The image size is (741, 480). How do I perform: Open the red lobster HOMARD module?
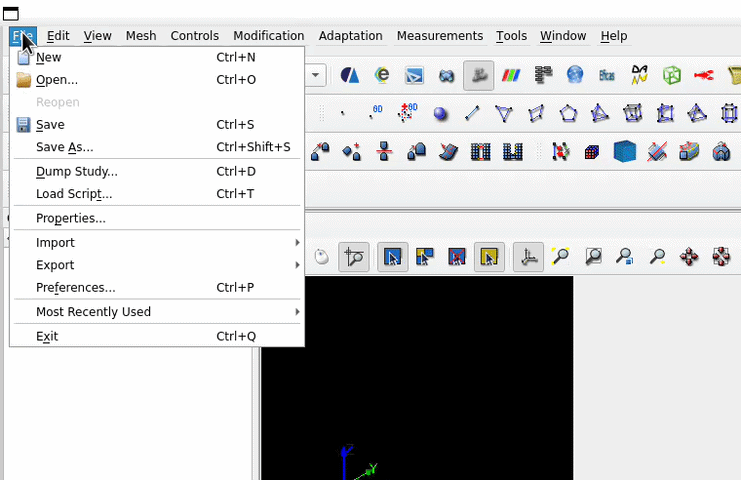(704, 75)
